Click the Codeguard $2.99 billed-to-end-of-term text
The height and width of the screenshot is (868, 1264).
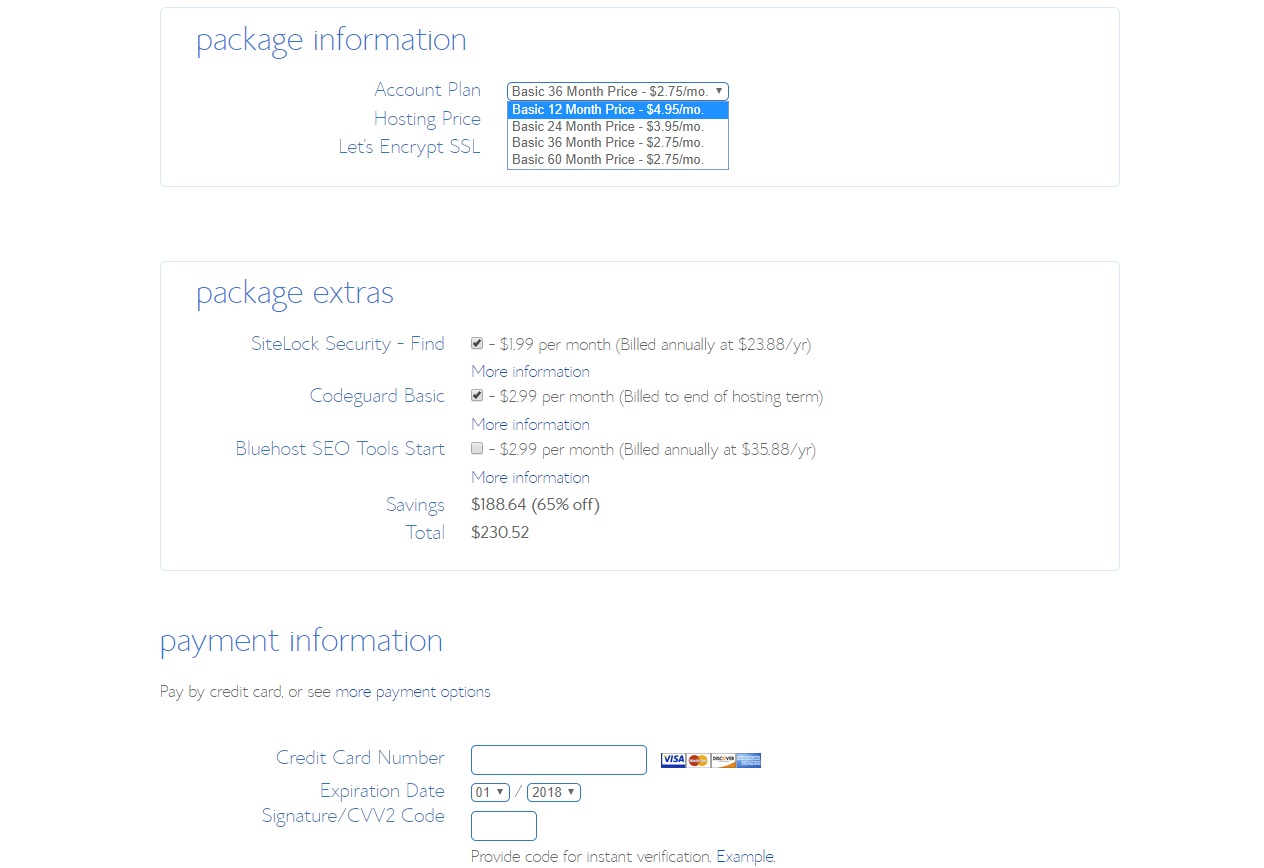pos(656,396)
